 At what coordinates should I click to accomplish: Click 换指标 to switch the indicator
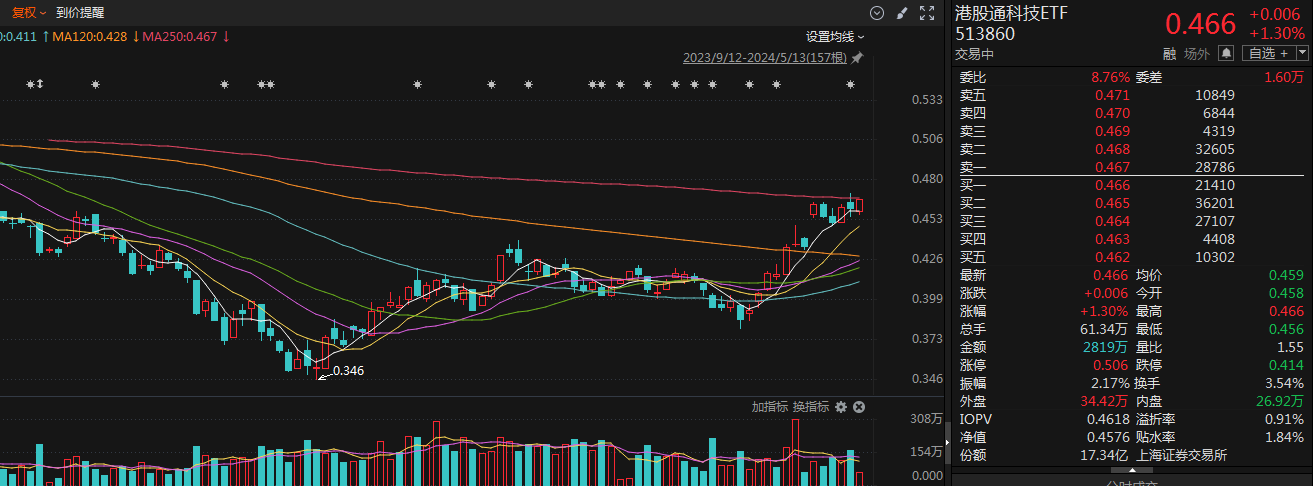[x=810, y=407]
